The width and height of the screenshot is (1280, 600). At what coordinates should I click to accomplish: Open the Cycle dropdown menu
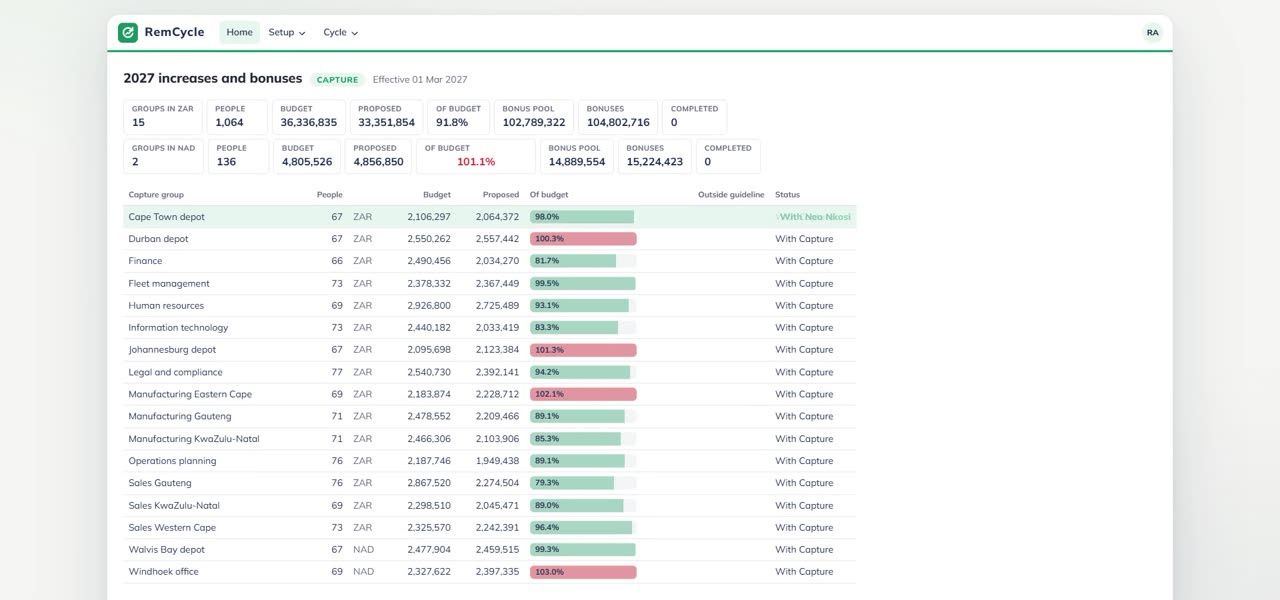click(340, 32)
